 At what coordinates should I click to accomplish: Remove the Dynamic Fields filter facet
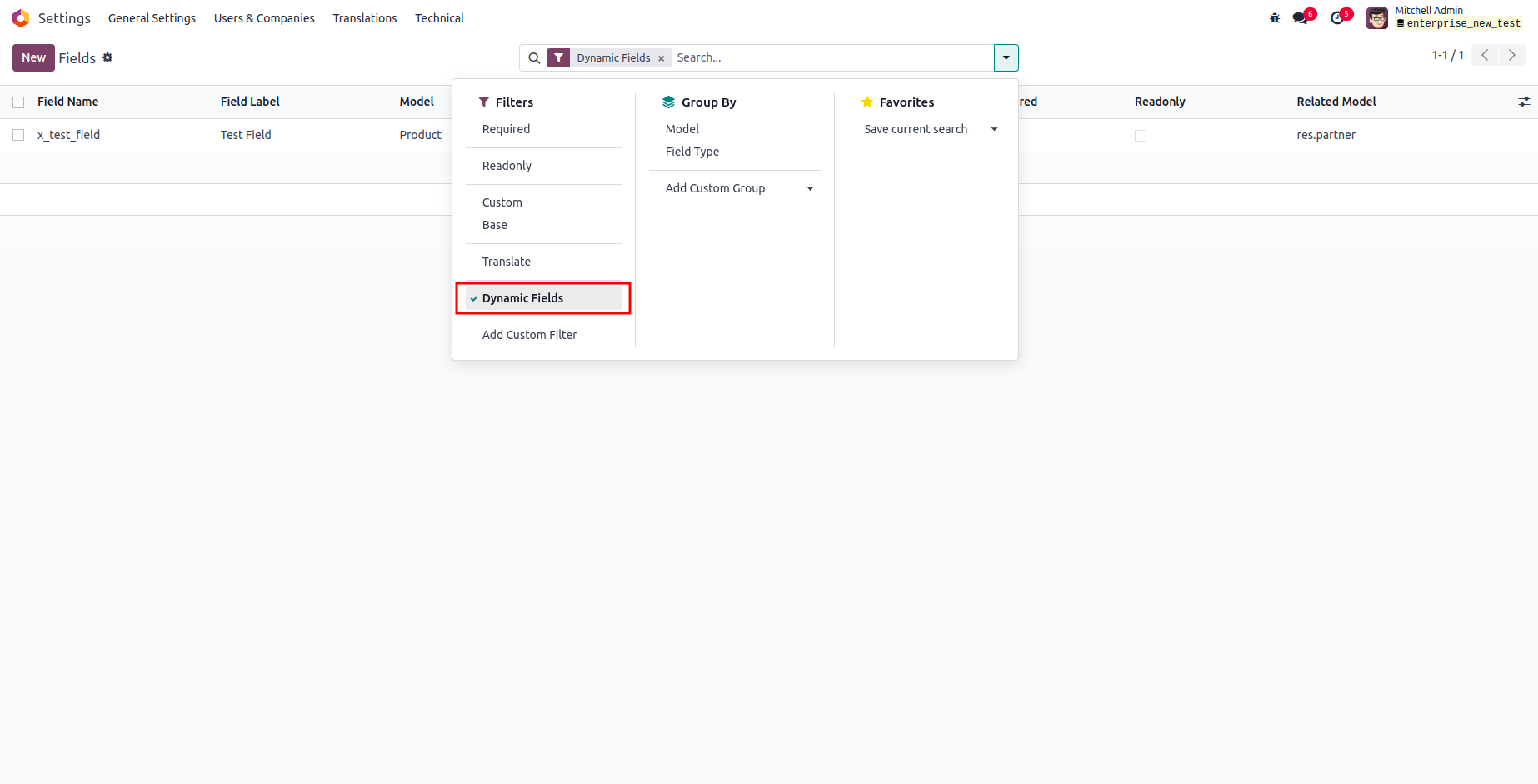click(x=662, y=58)
